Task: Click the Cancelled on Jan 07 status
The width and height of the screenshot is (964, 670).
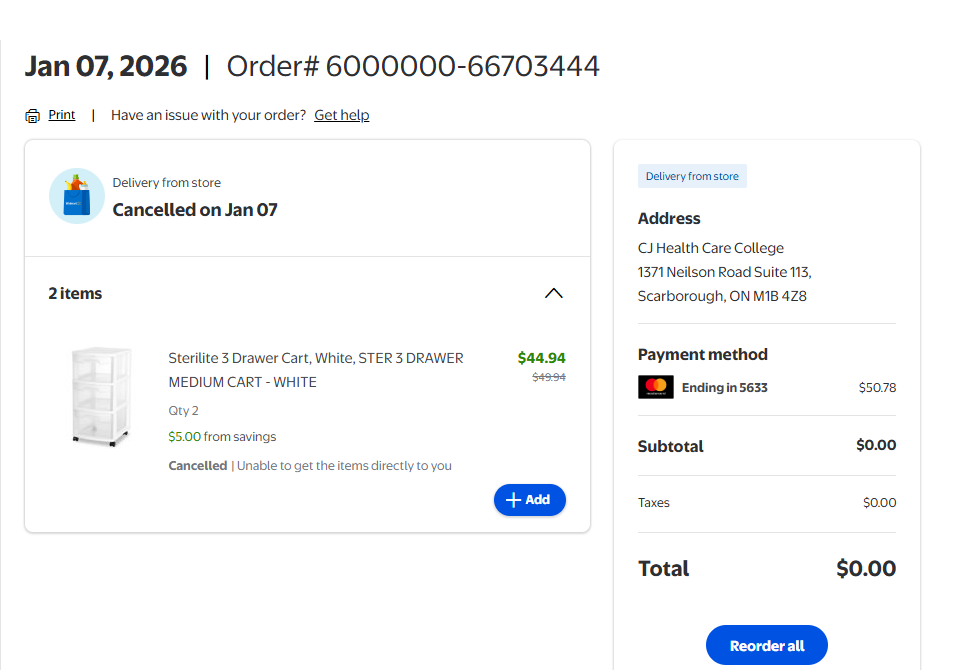Action: pyautogui.click(x=195, y=210)
